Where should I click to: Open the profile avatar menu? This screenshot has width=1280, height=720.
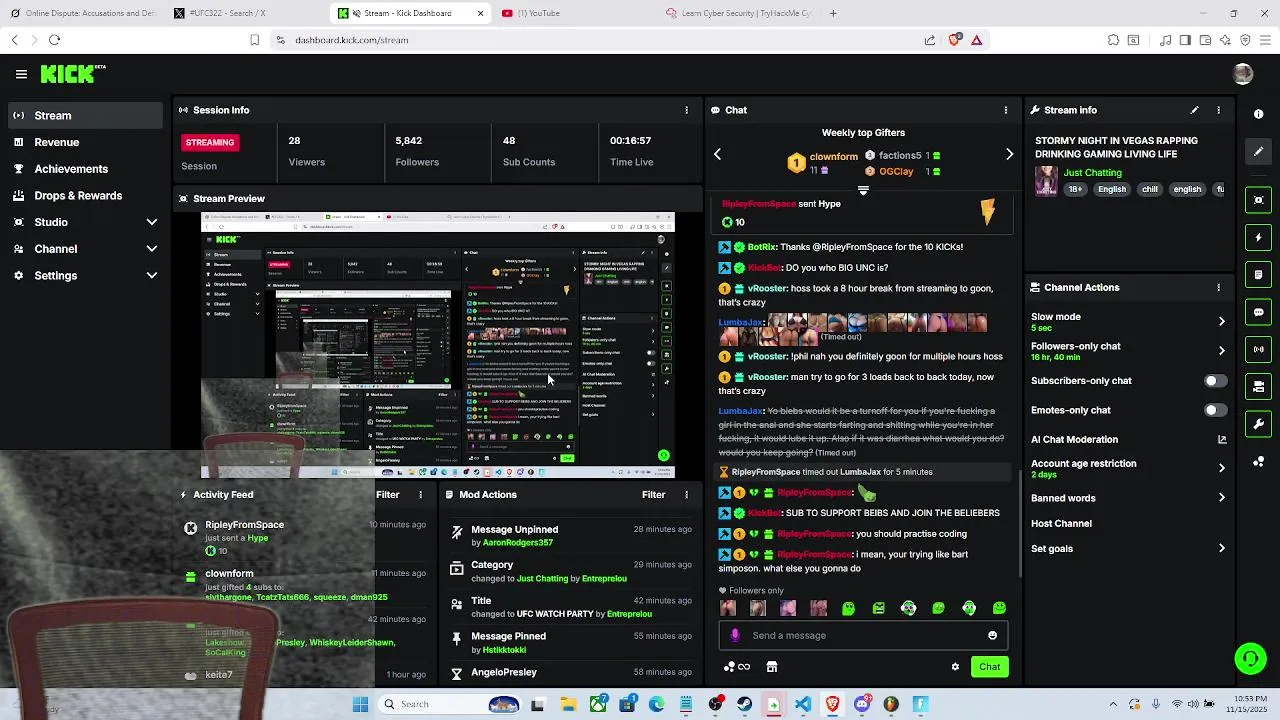coord(1243,74)
